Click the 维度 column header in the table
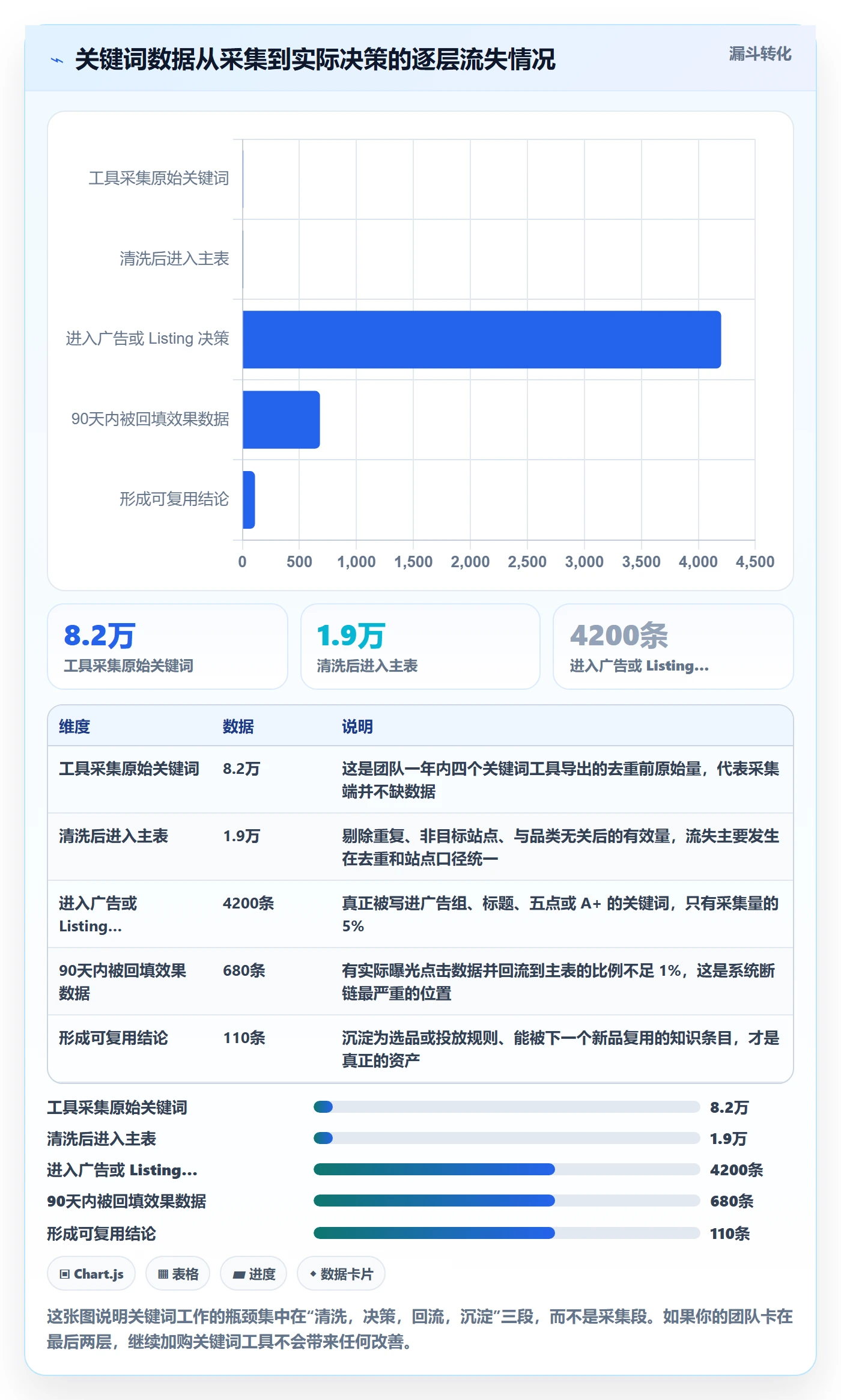 tap(74, 726)
